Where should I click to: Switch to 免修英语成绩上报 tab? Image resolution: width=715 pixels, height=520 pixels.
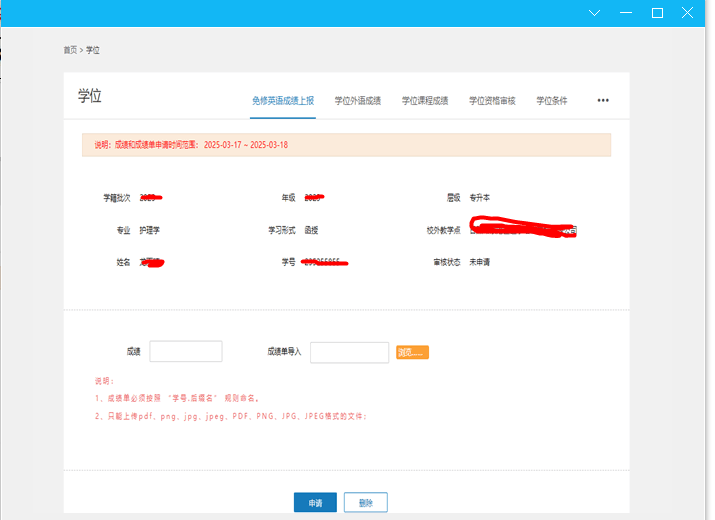point(283,101)
